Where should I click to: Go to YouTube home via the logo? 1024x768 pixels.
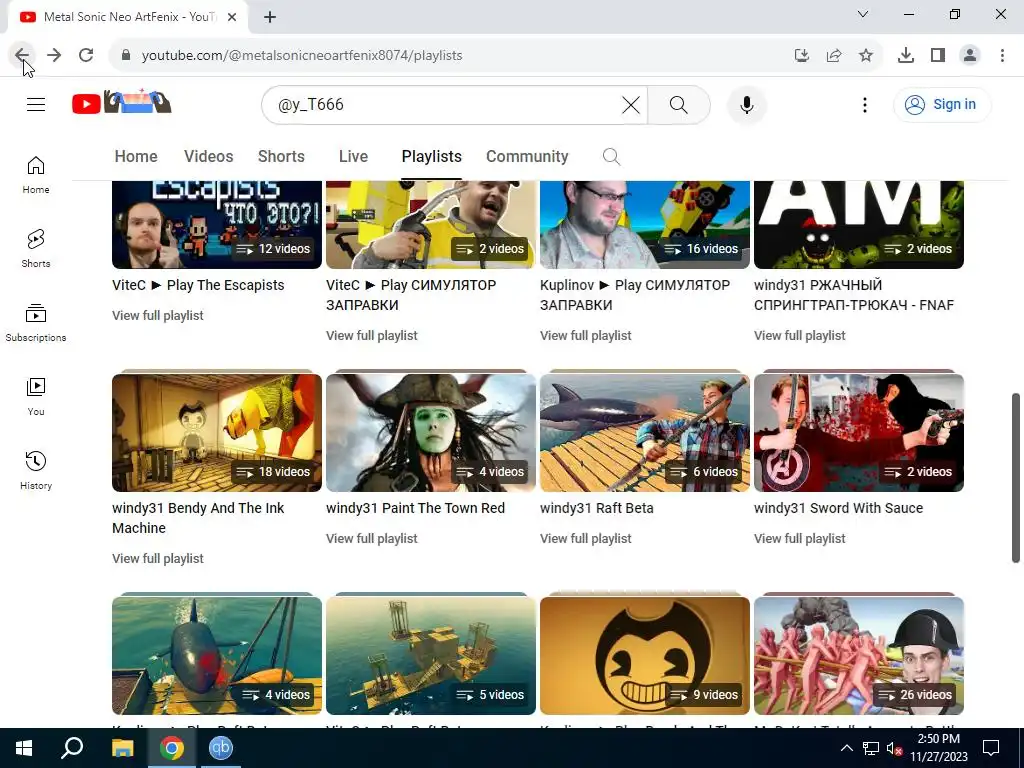tap(122, 103)
